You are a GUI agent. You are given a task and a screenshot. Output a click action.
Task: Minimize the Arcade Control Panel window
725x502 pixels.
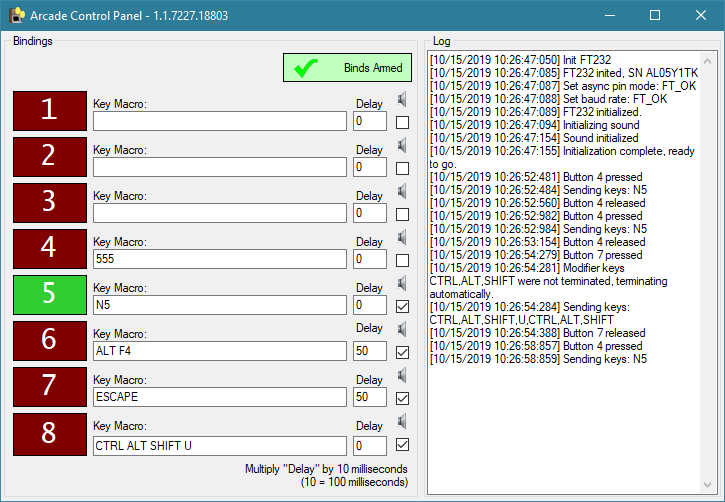click(x=610, y=15)
